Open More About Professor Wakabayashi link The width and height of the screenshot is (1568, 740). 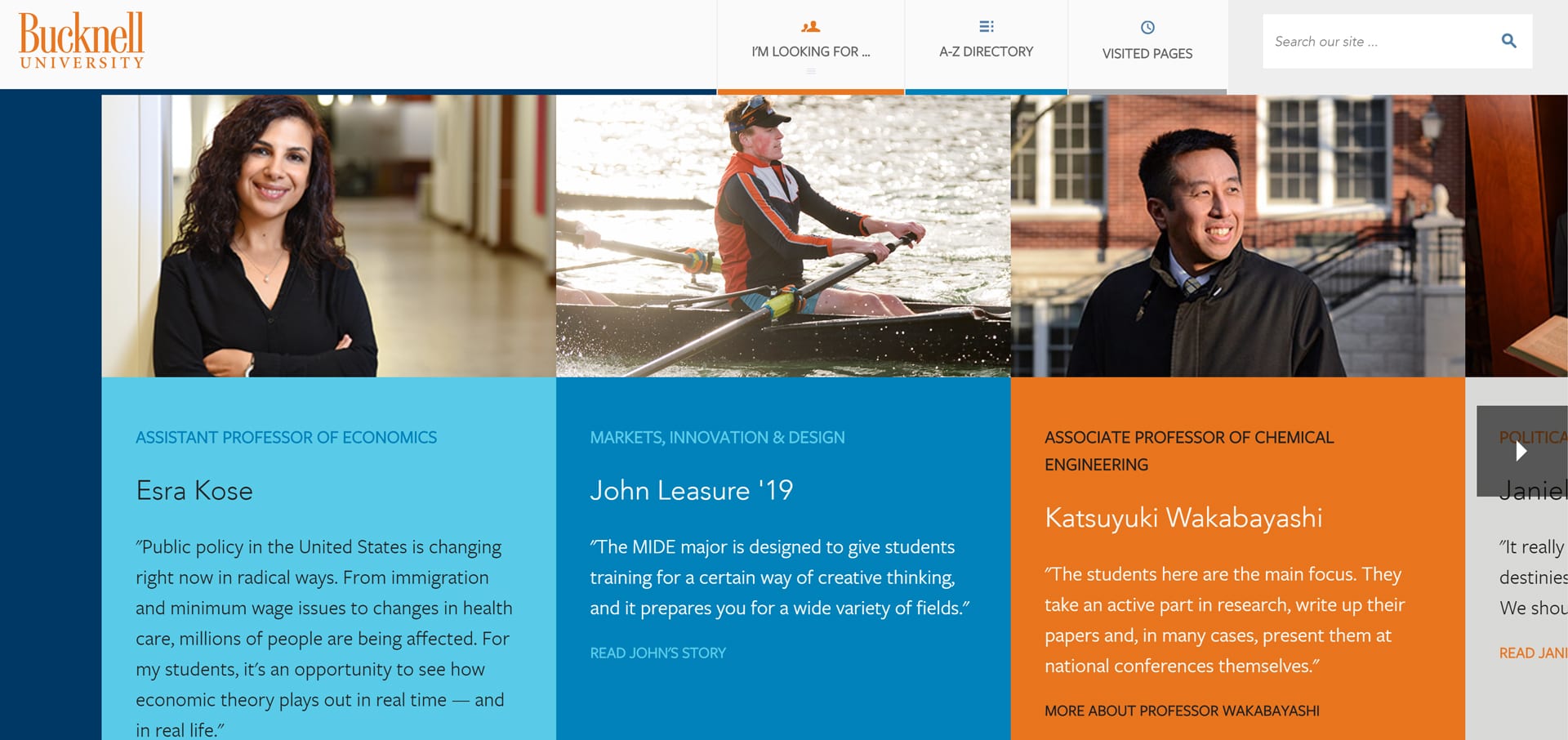point(1182,711)
